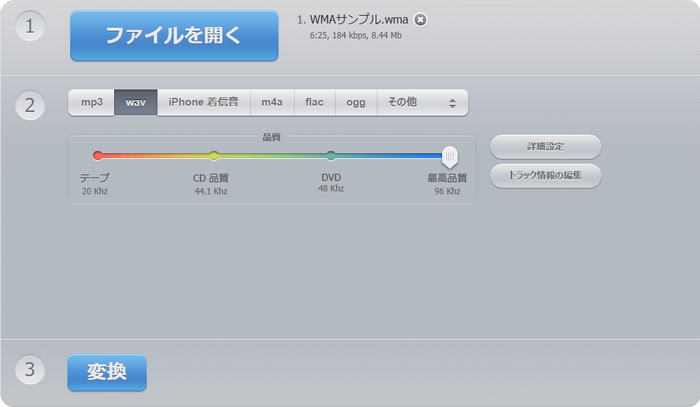Click the 最高品質 label
This screenshot has width=700, height=407.
(447, 178)
